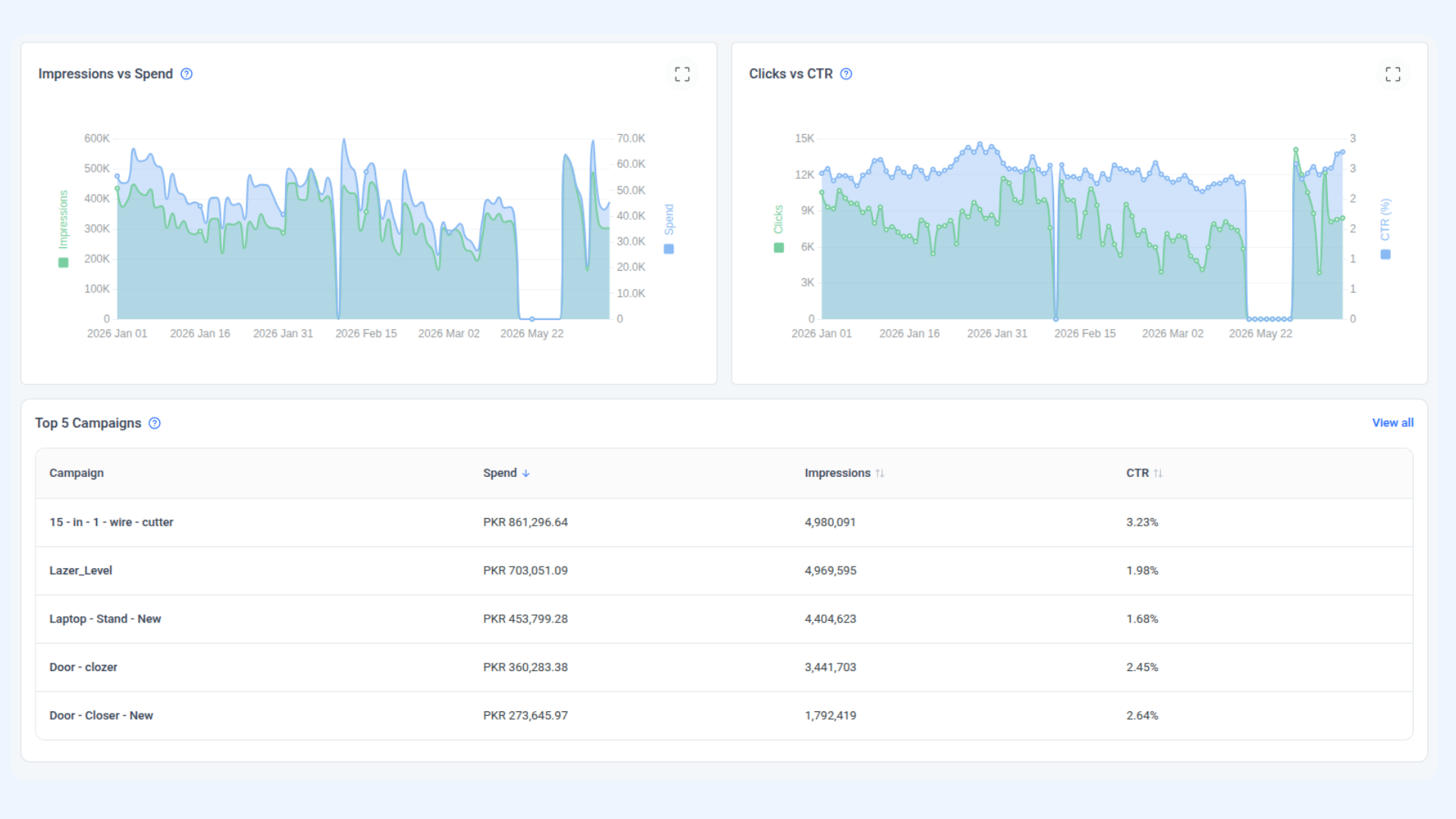Viewport: 1456px width, 819px height.
Task: Expand the Clicks vs CTR chart fullscreen
Action: (1392, 74)
